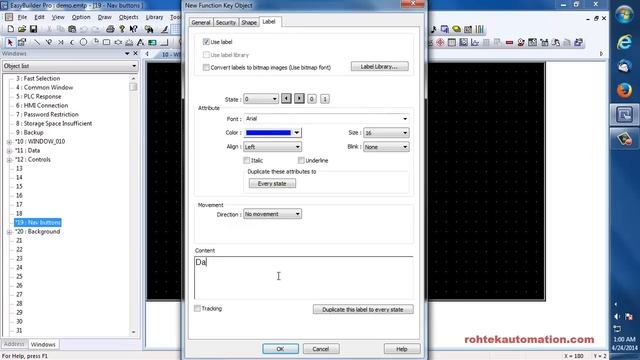Screen dimensions: 640x360
Task: Open the Option menu
Action: point(81,17)
